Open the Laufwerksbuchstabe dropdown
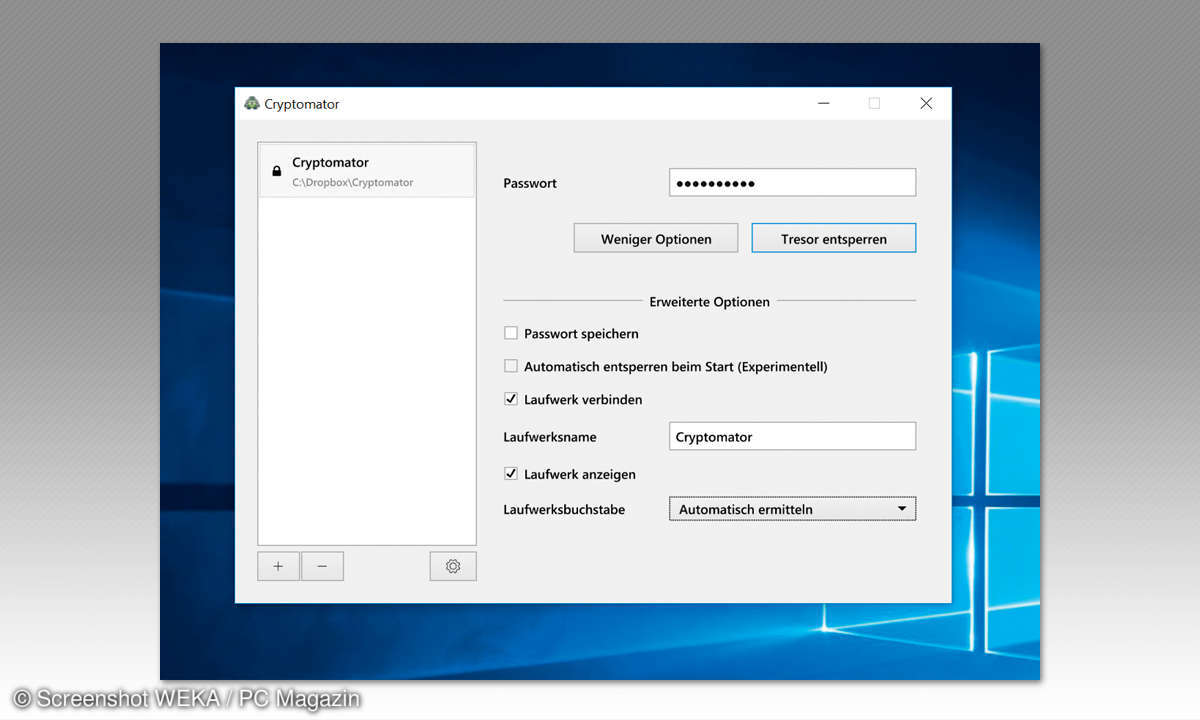The height and width of the screenshot is (720, 1200). (792, 509)
